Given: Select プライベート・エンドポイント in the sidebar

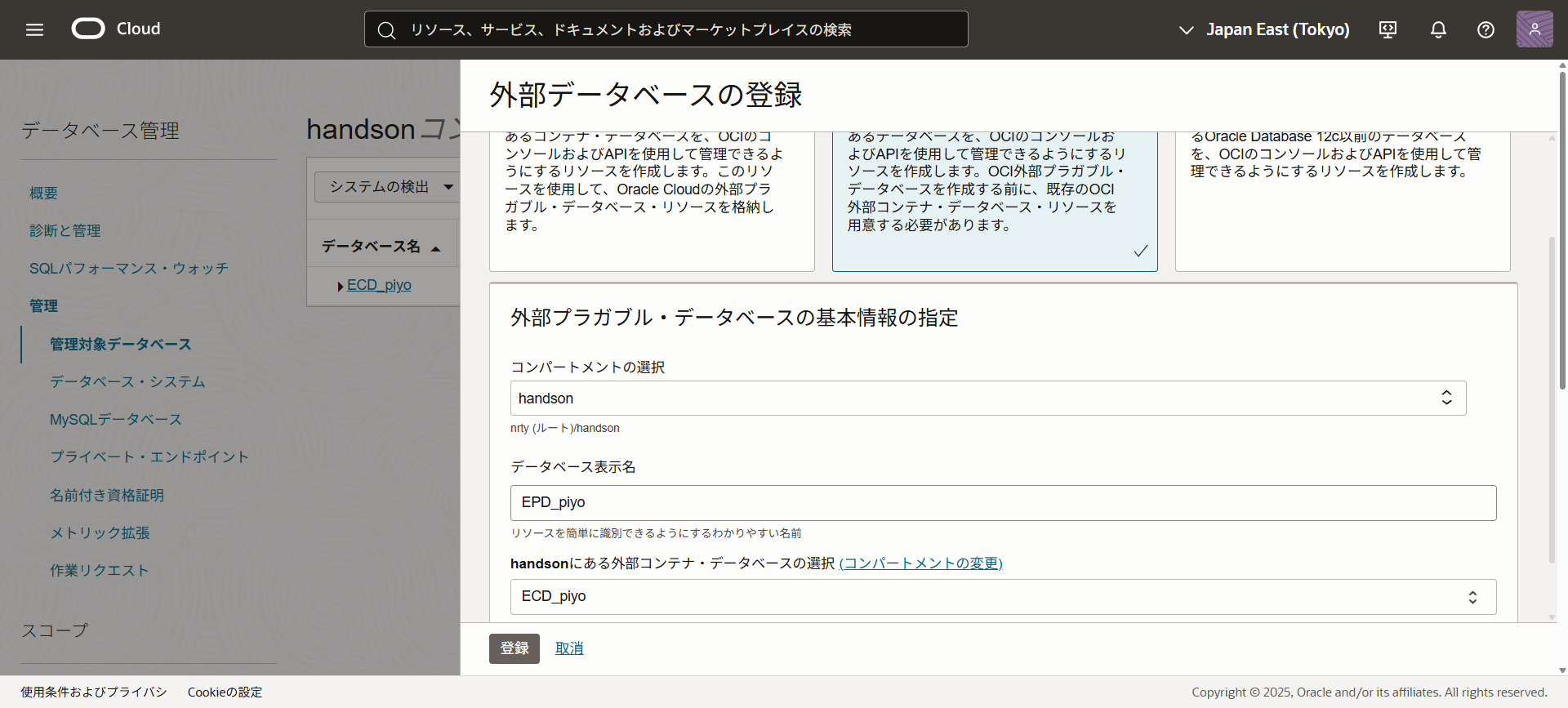Looking at the screenshot, I should 149,456.
